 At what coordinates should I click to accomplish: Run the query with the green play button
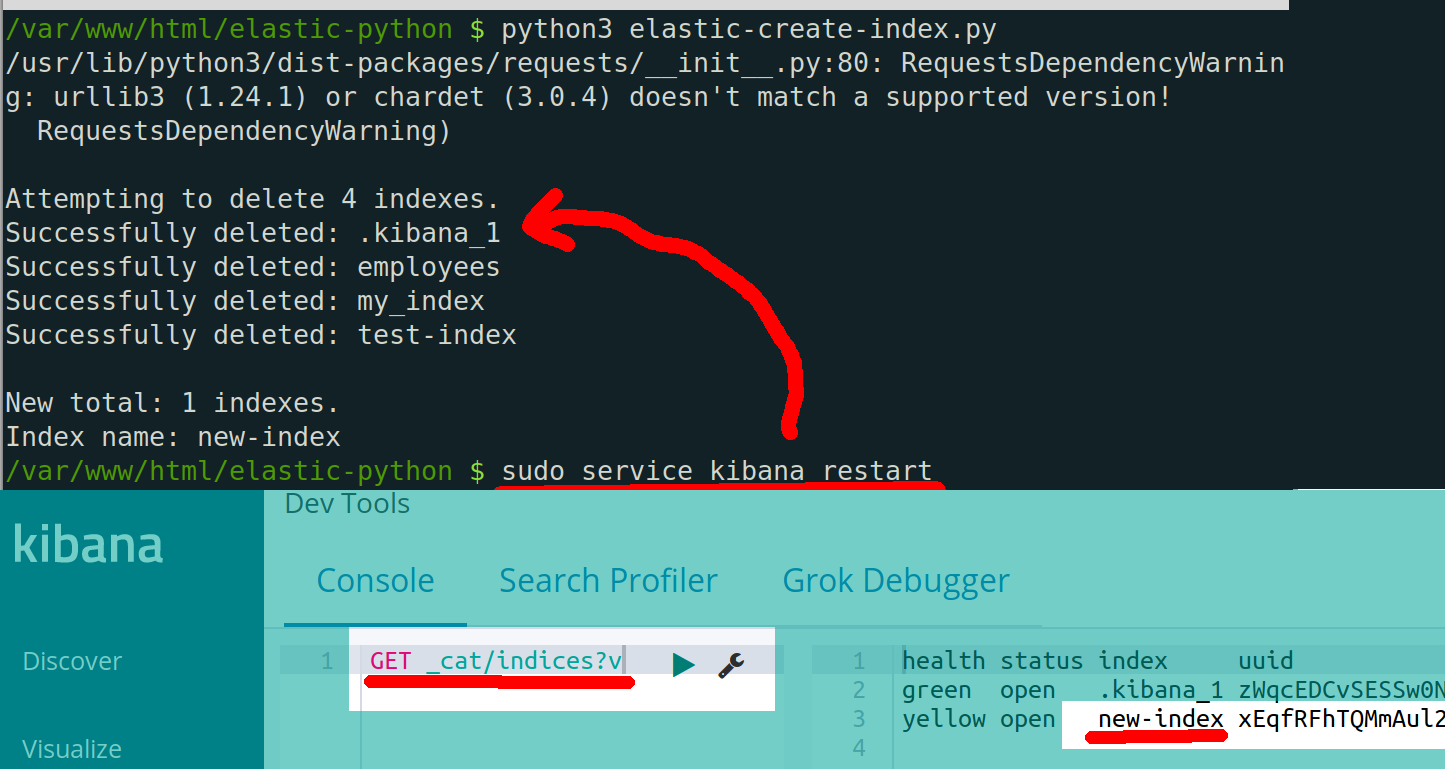pos(684,661)
